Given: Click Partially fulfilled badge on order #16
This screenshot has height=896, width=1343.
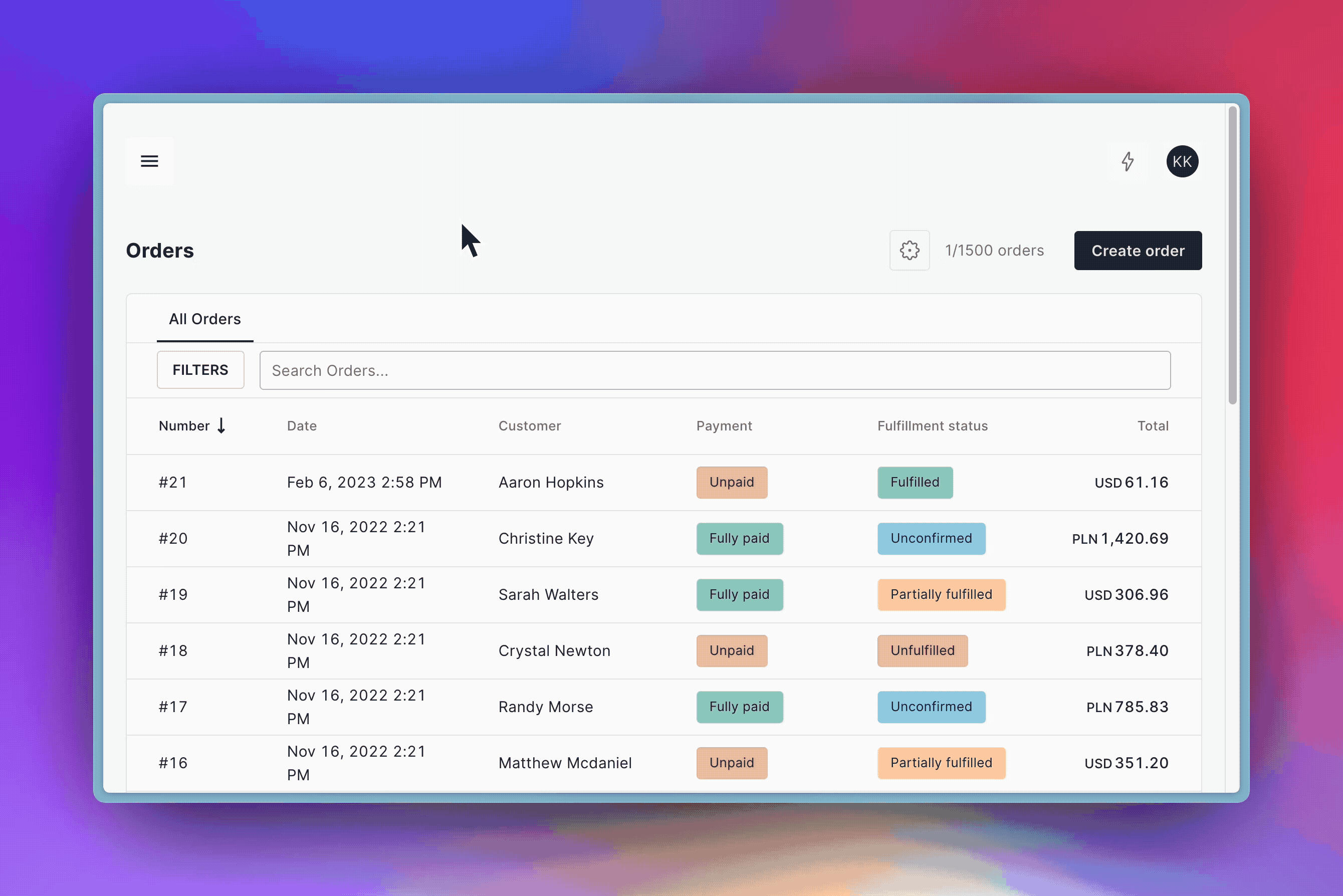Looking at the screenshot, I should tap(941, 763).
